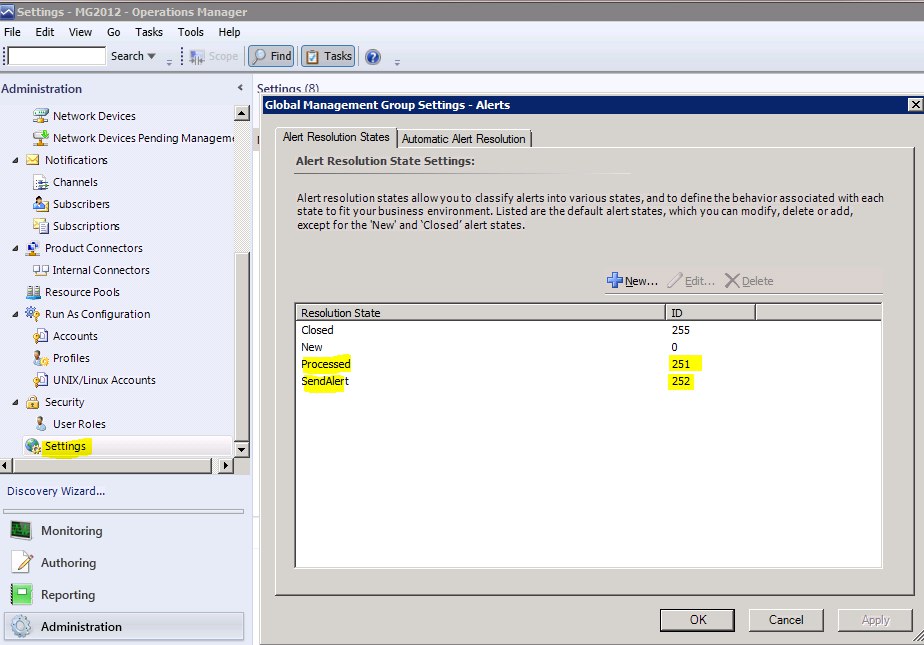This screenshot has height=645, width=924.
Task: Click the Scope toolbar button
Action: pos(213,57)
